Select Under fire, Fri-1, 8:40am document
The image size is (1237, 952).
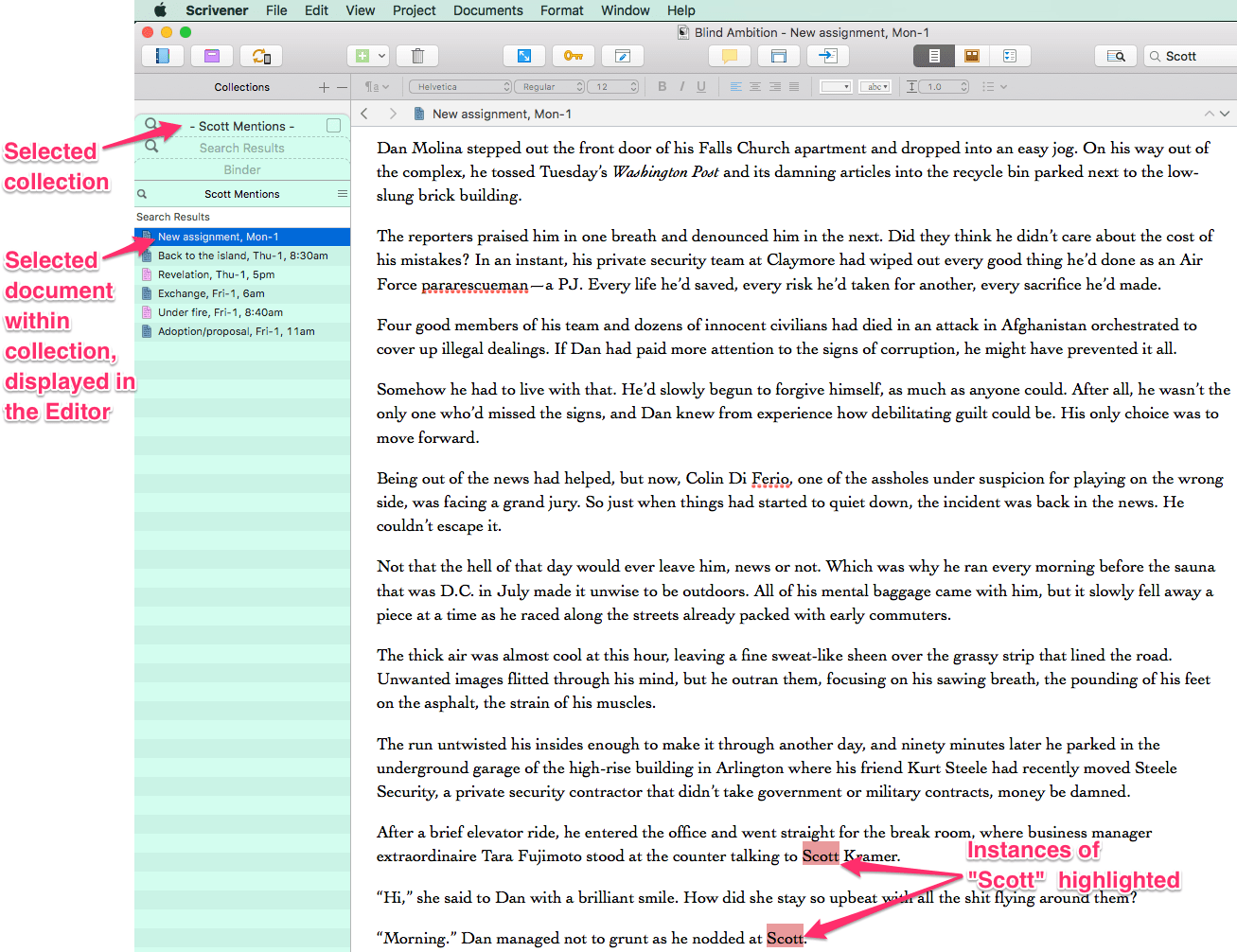tap(242, 312)
